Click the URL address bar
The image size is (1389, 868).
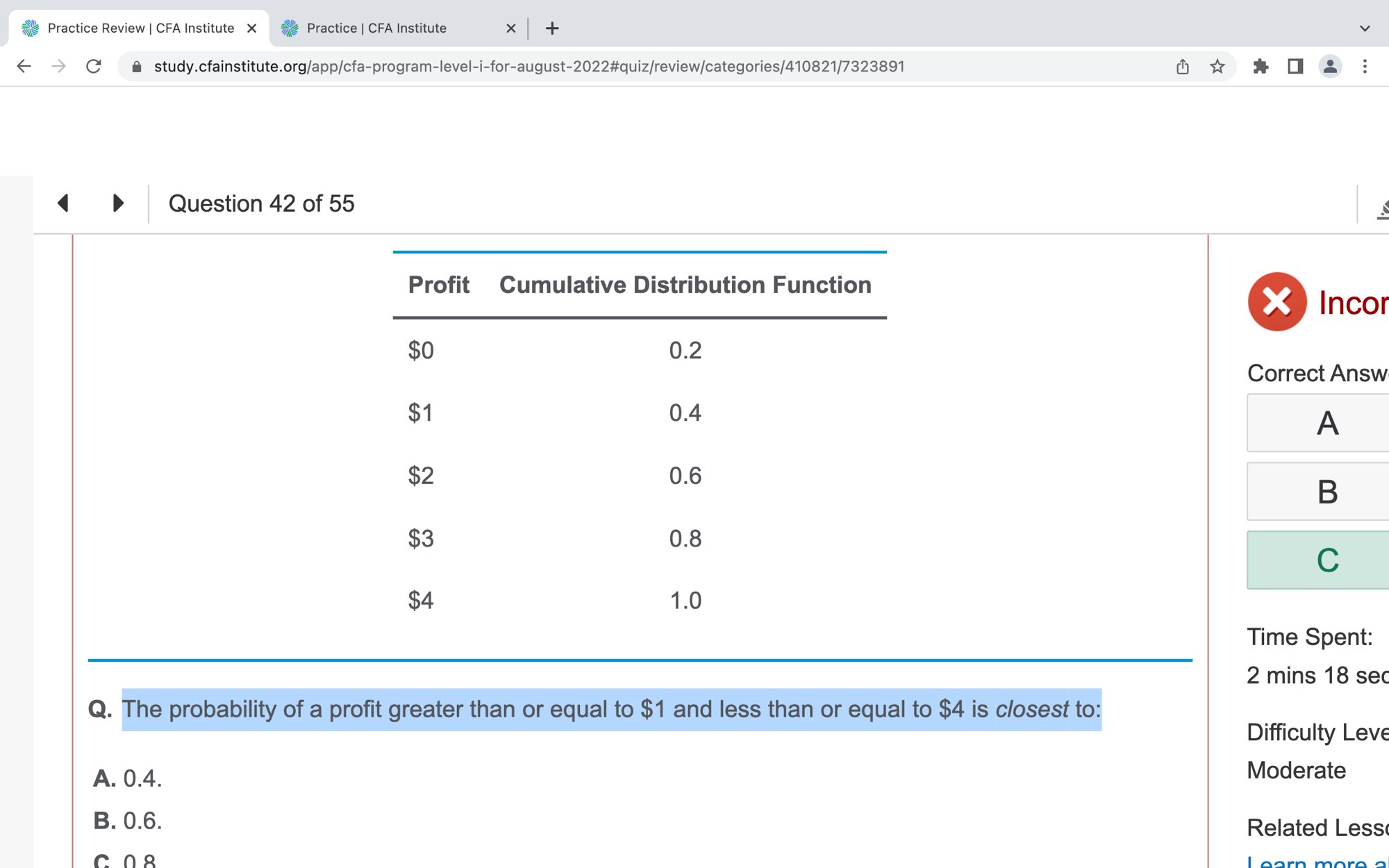(528, 67)
